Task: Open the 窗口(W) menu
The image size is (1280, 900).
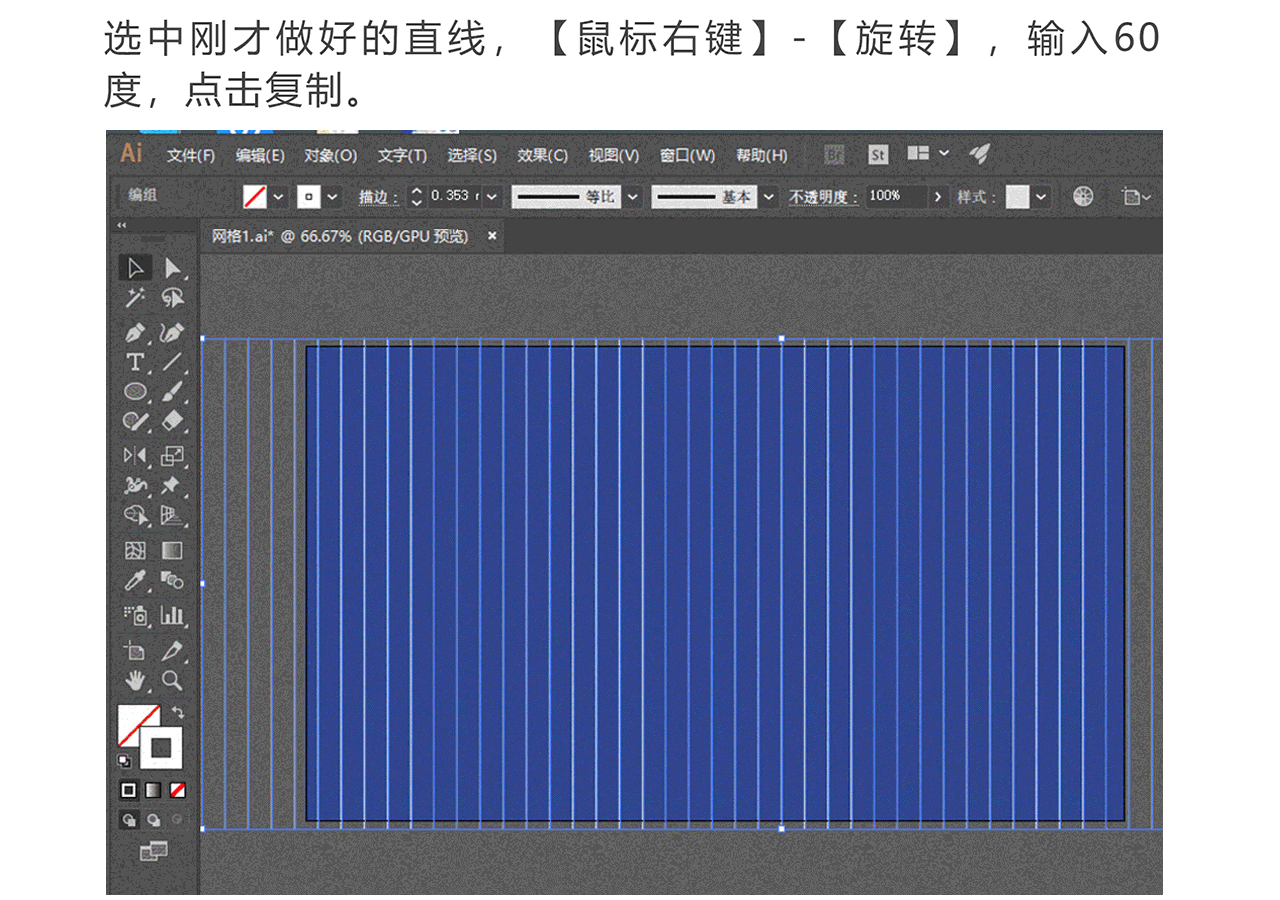Action: pos(688,156)
